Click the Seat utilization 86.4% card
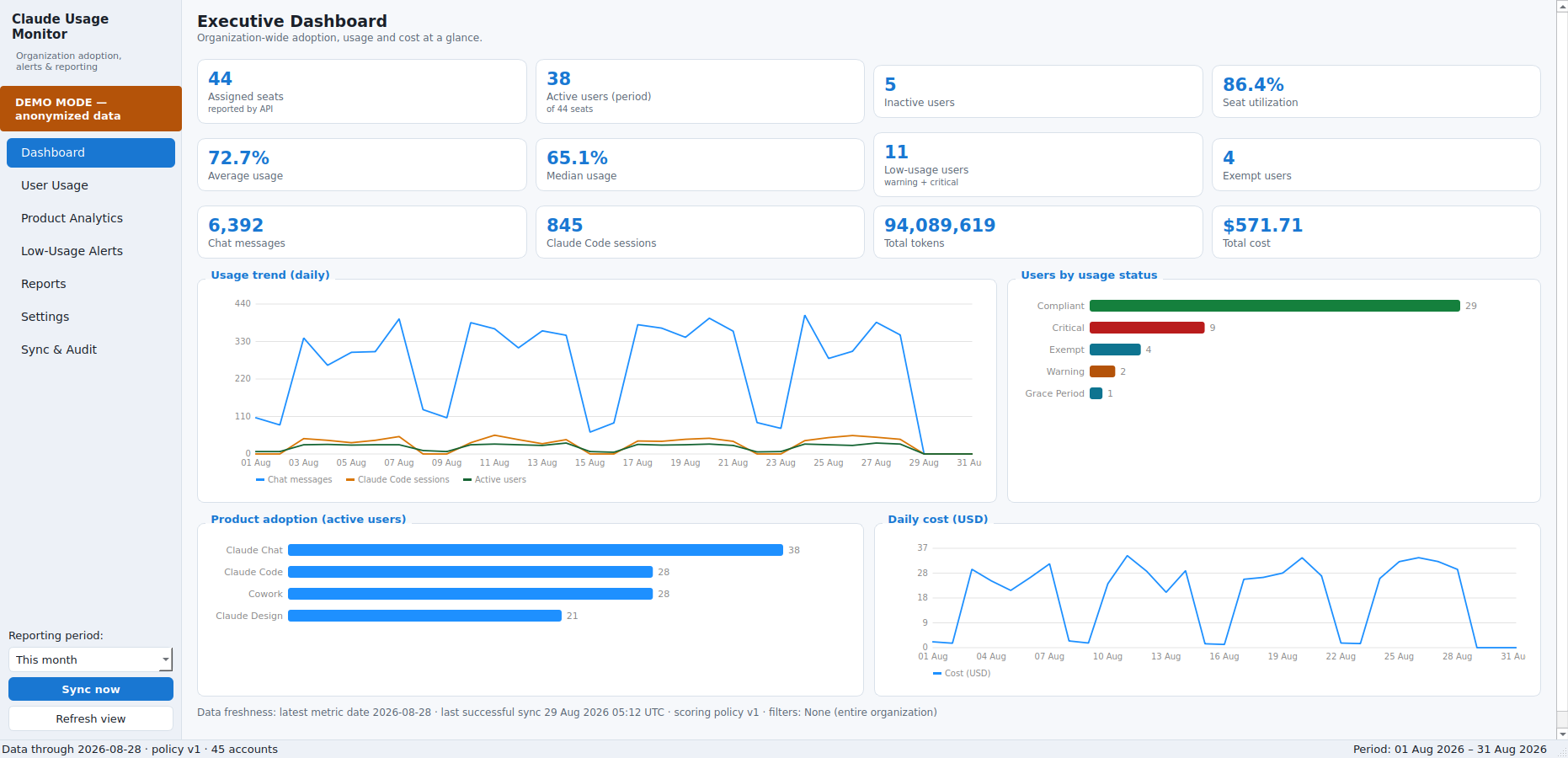 (x=1376, y=92)
